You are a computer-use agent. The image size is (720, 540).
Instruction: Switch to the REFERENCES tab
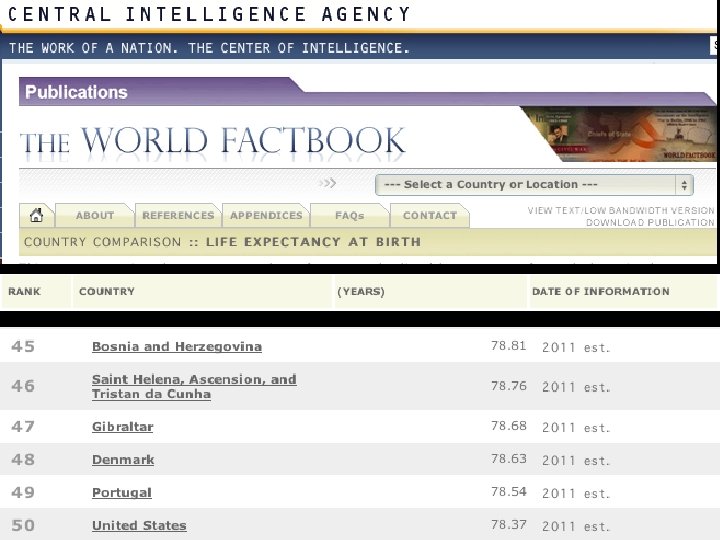tap(178, 215)
